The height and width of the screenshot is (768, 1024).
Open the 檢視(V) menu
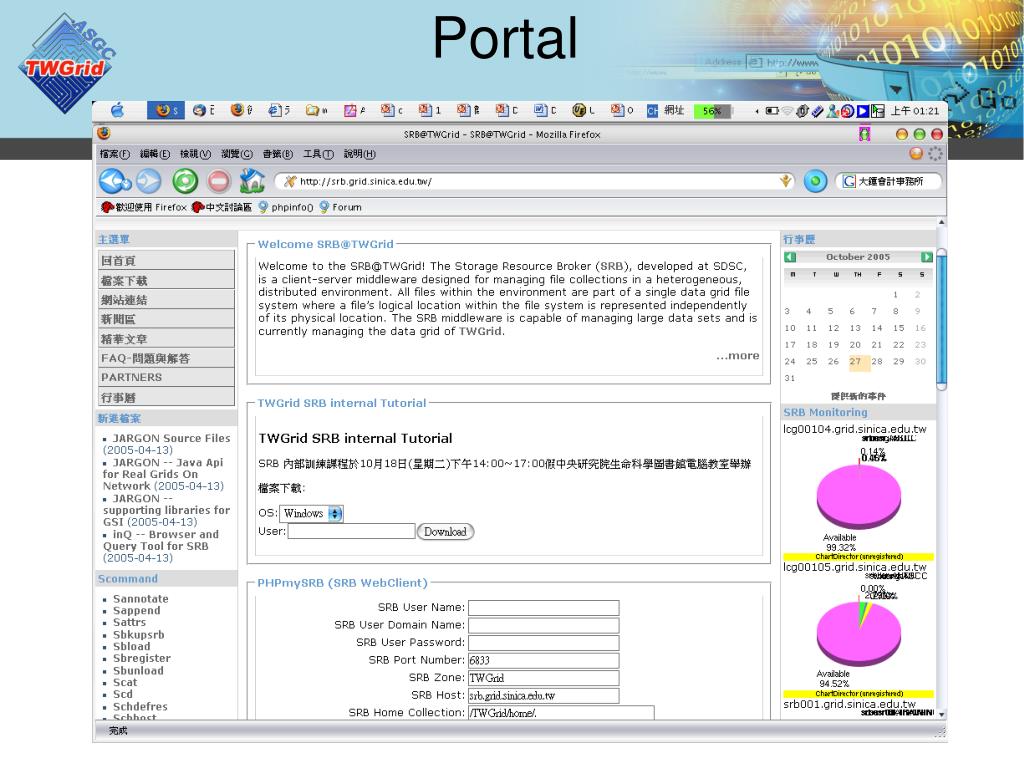[x=195, y=154]
